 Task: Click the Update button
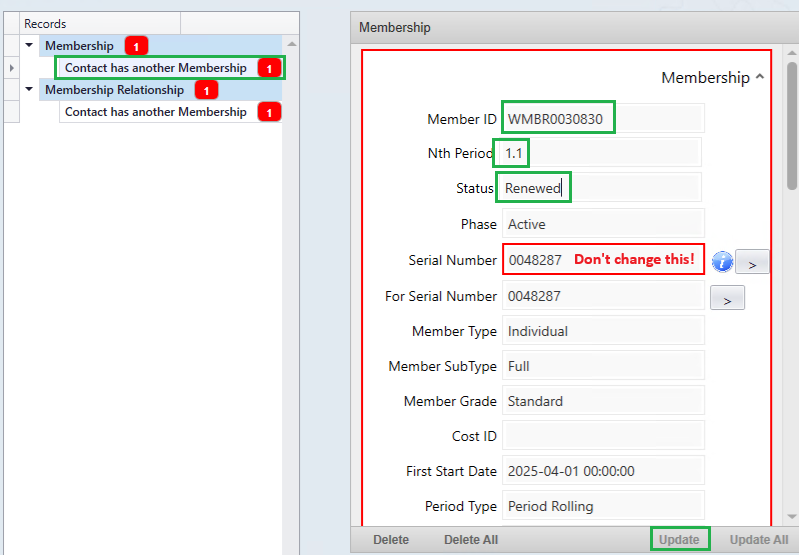click(x=679, y=539)
